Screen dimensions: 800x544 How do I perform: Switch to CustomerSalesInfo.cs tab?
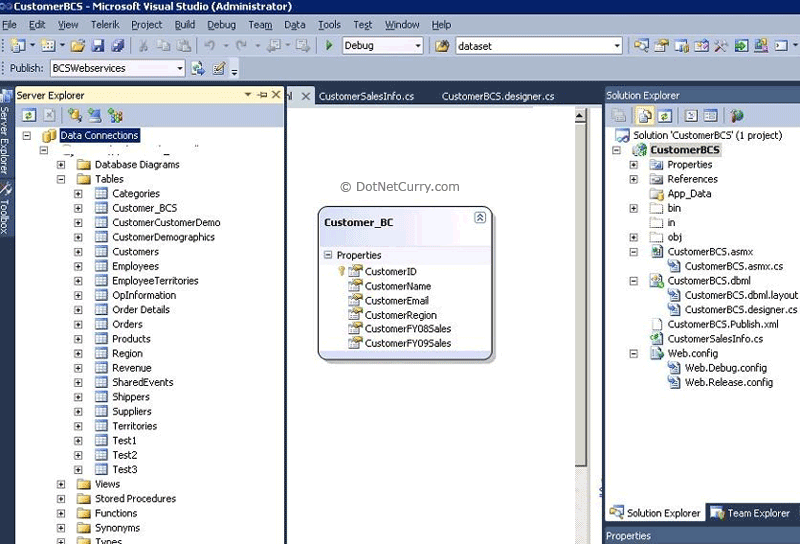366,96
